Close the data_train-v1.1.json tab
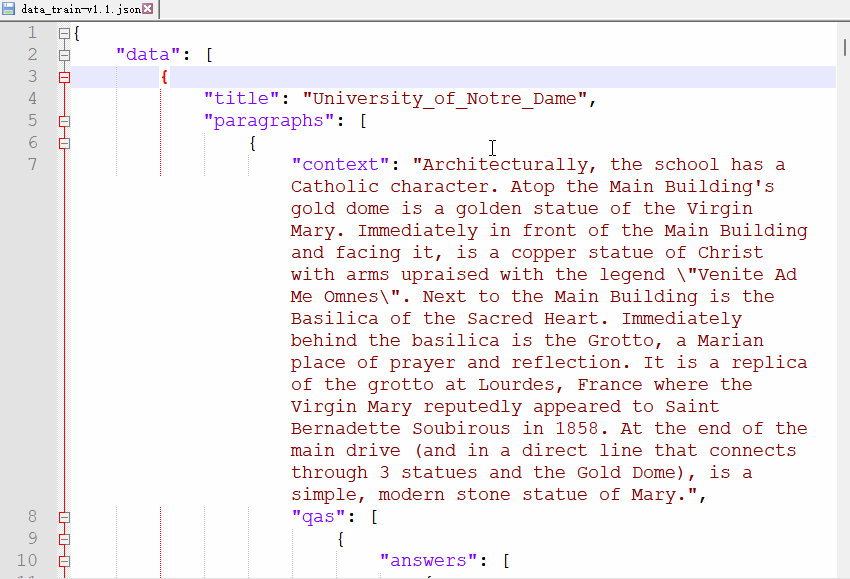This screenshot has height=579, width=850. (x=147, y=9)
